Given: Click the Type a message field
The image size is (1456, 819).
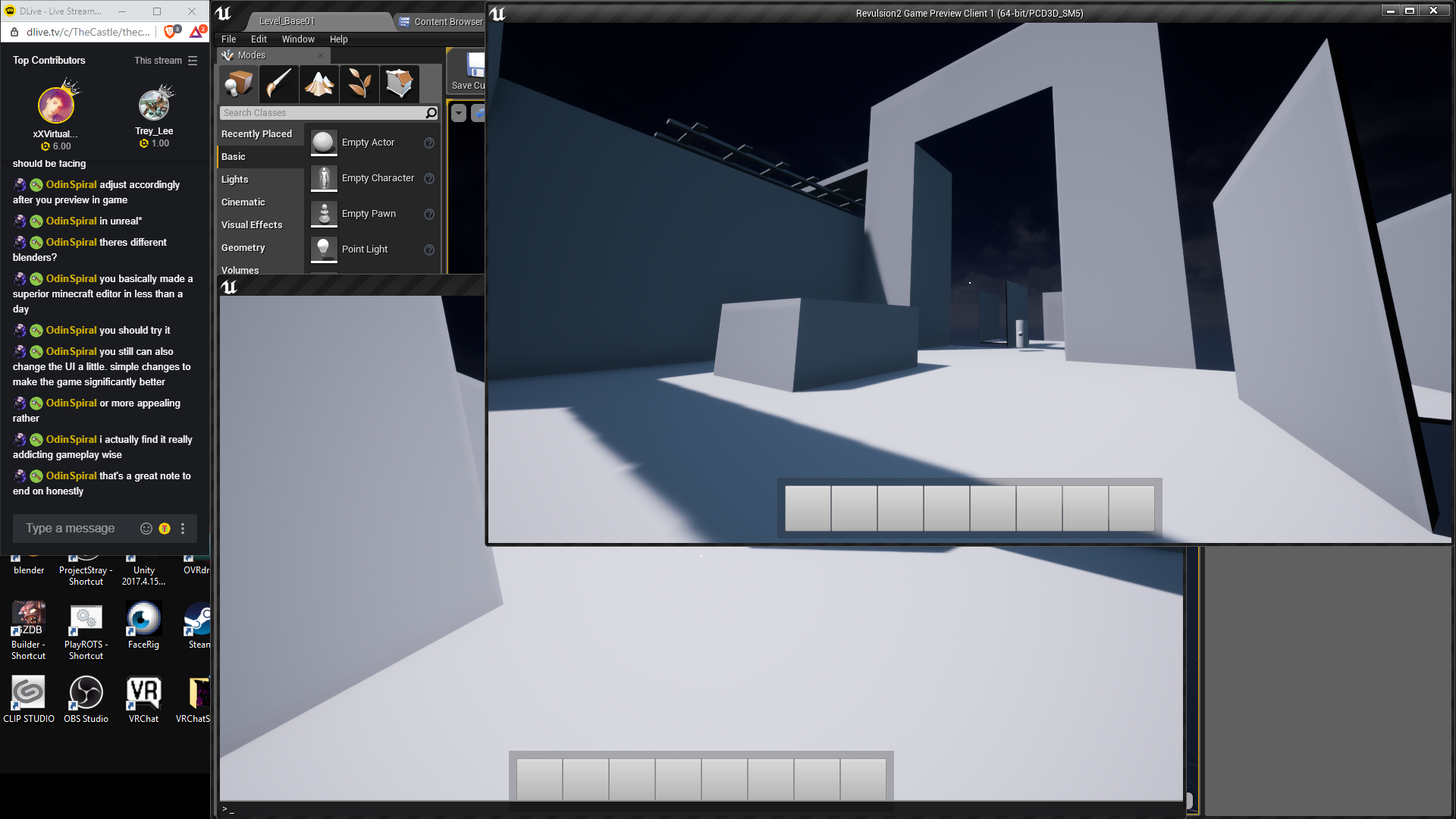Looking at the screenshot, I should point(71,529).
